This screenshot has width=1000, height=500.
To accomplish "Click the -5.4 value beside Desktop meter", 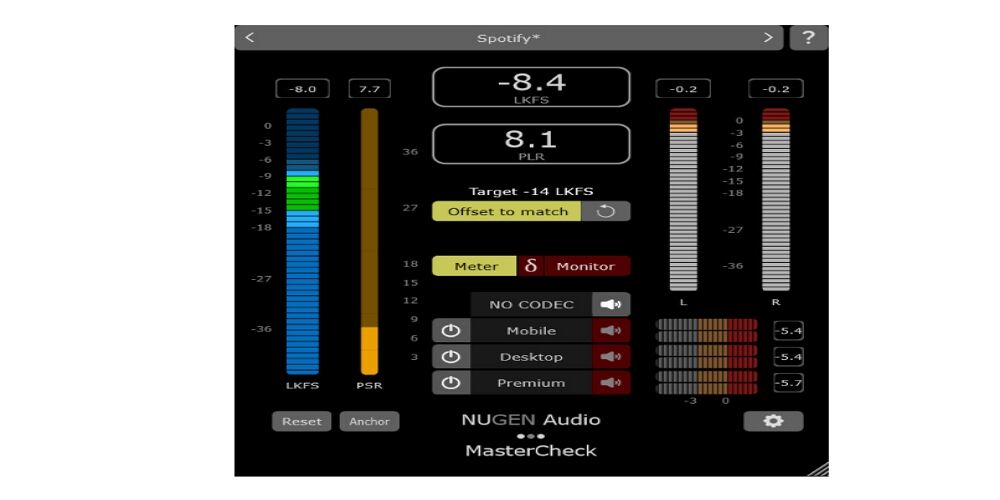I will tap(788, 357).
